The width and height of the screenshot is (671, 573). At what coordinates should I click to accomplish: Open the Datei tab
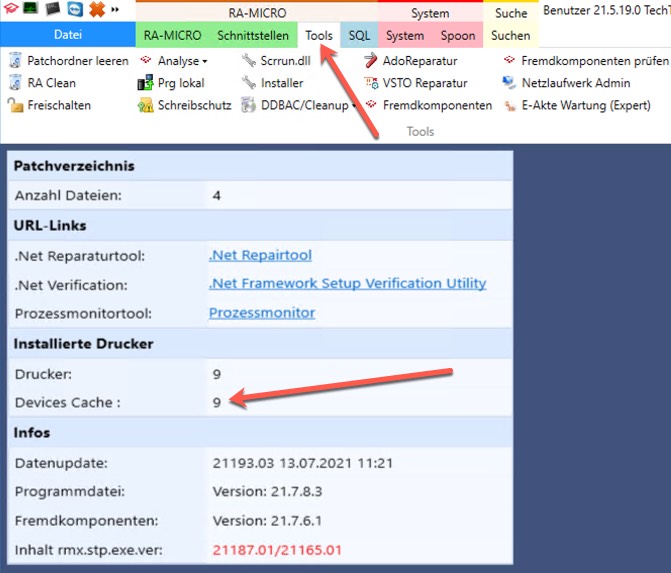click(68, 35)
